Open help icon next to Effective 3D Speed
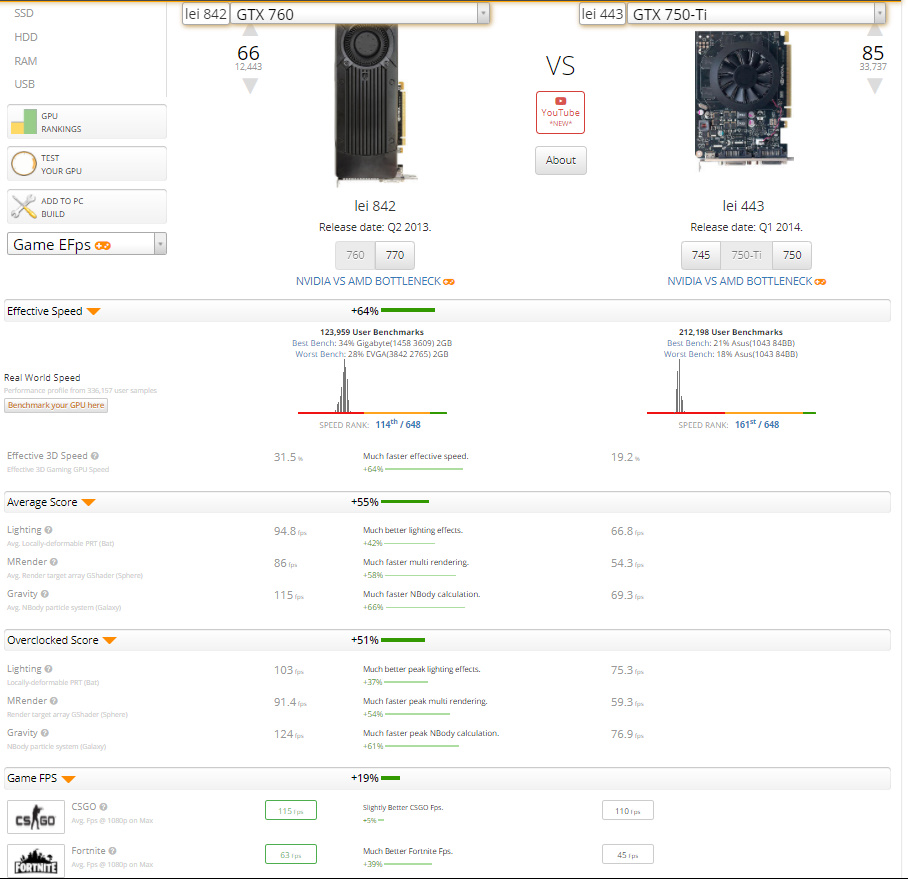The image size is (908, 879). 95,456
